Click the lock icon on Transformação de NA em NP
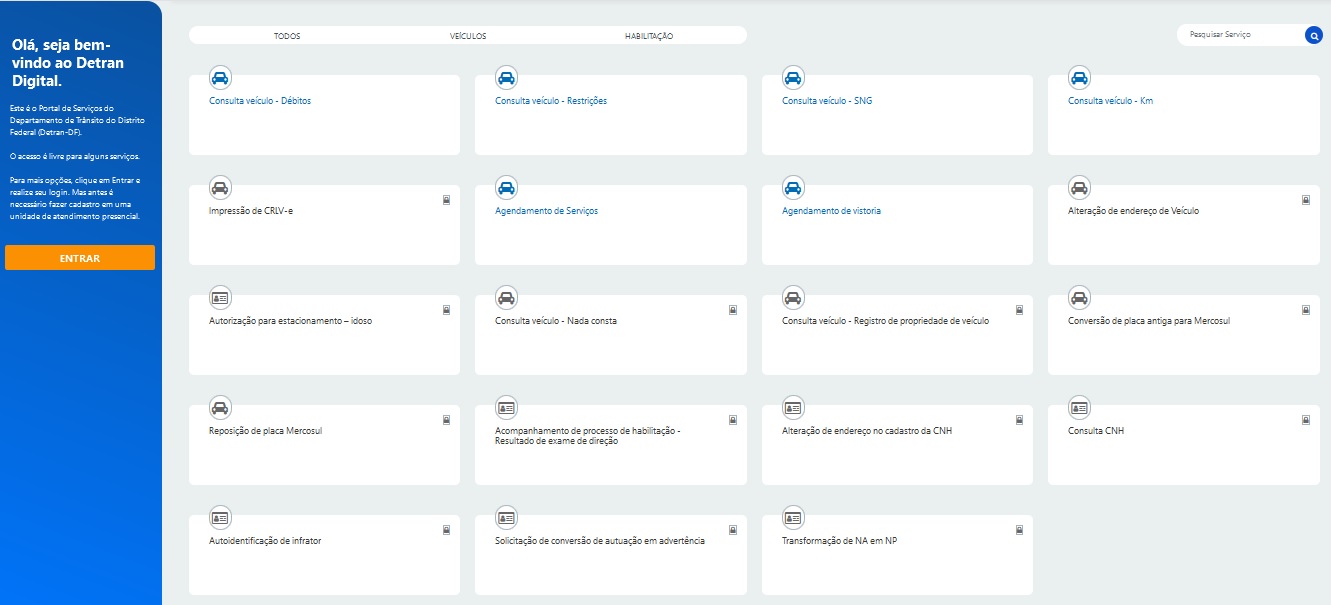 point(1019,530)
